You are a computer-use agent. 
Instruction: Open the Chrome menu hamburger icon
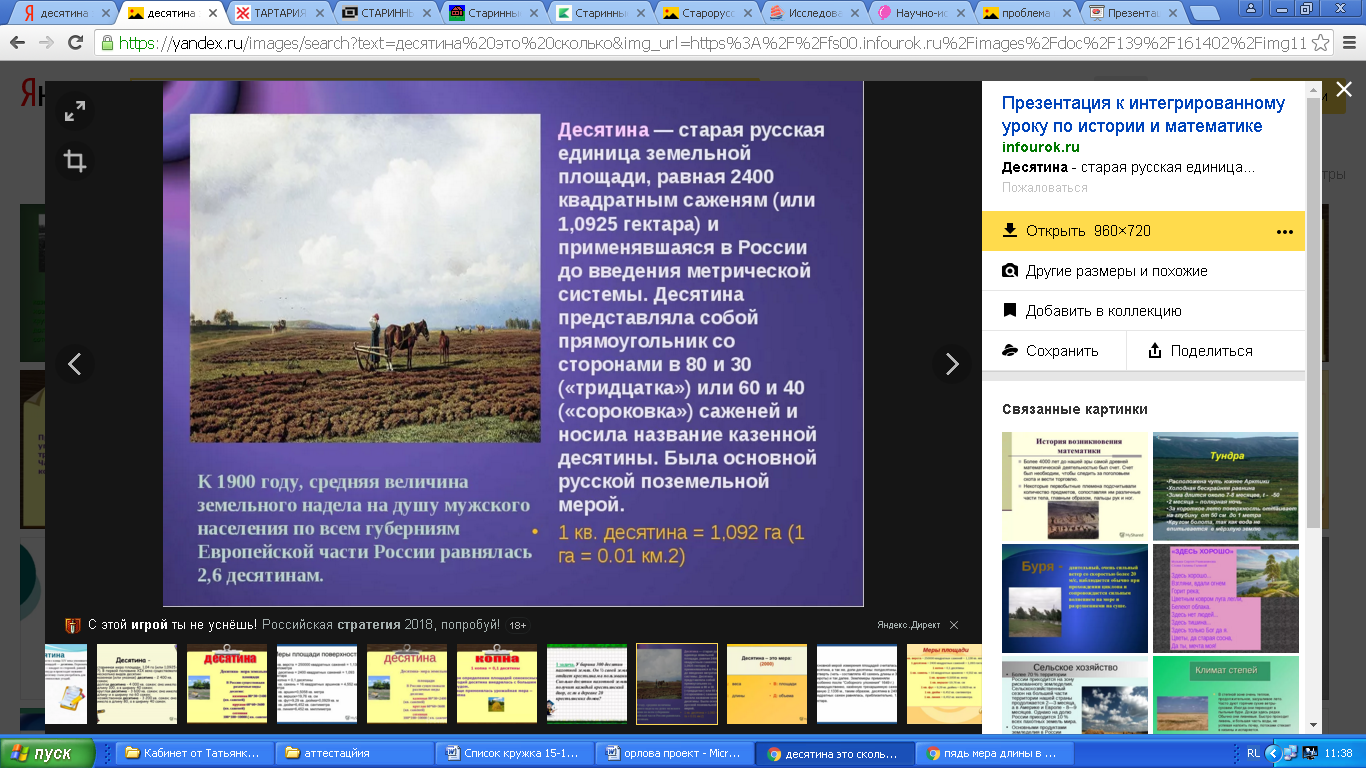tap(1348, 44)
